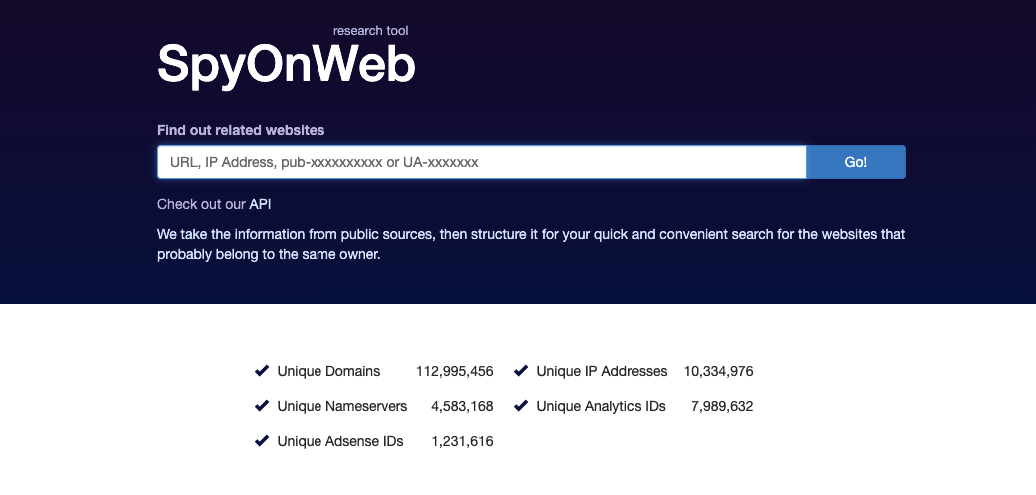Focus the URL or IP address search field
The image size is (1036, 495).
[482, 162]
